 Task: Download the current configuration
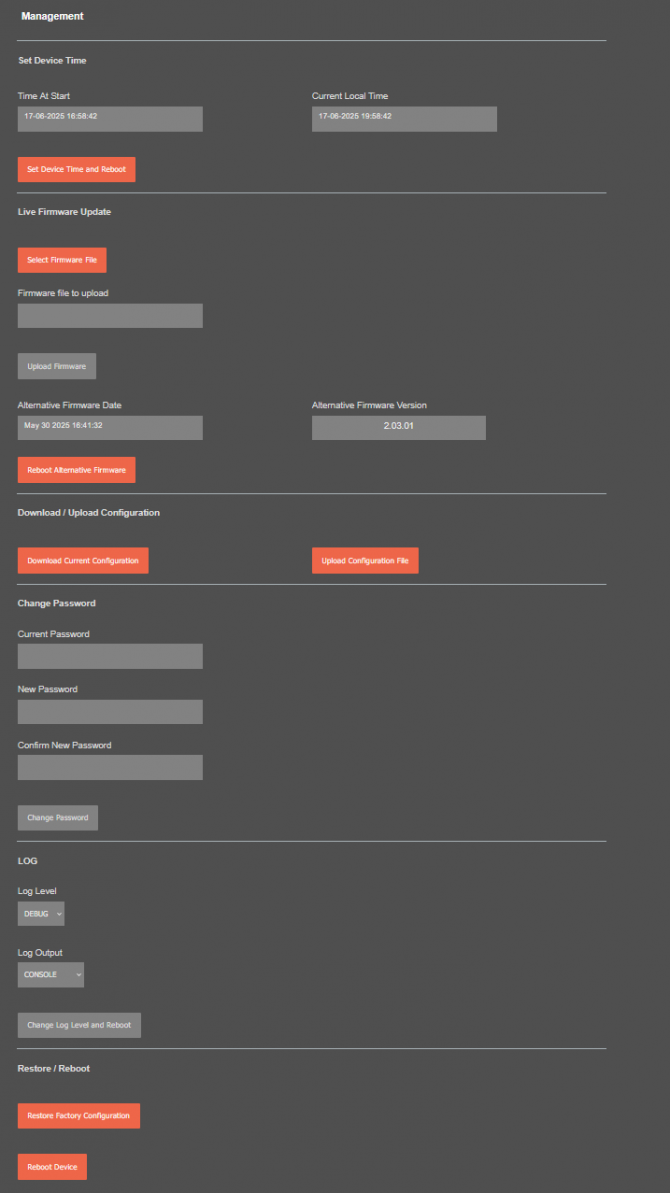83,560
